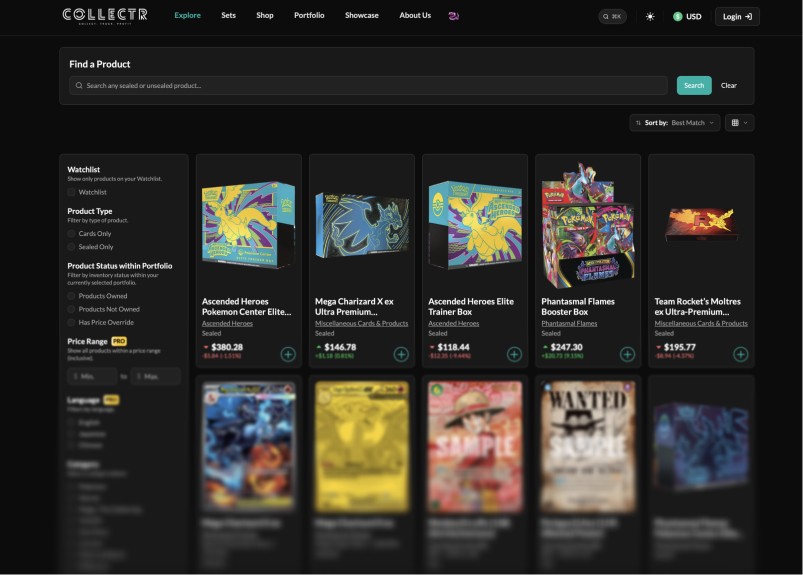Select the Products Owned filter
Viewport: 803px width, 575px height.
71,296
